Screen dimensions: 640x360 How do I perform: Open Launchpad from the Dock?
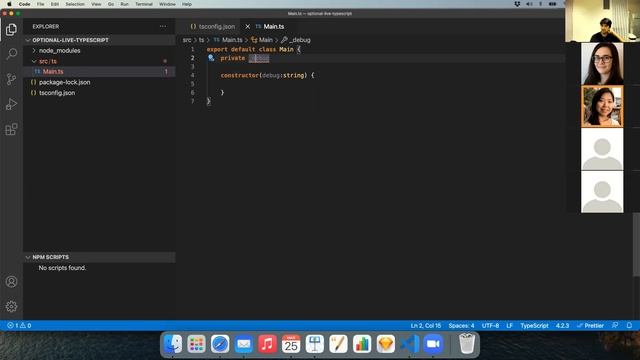(x=196, y=344)
